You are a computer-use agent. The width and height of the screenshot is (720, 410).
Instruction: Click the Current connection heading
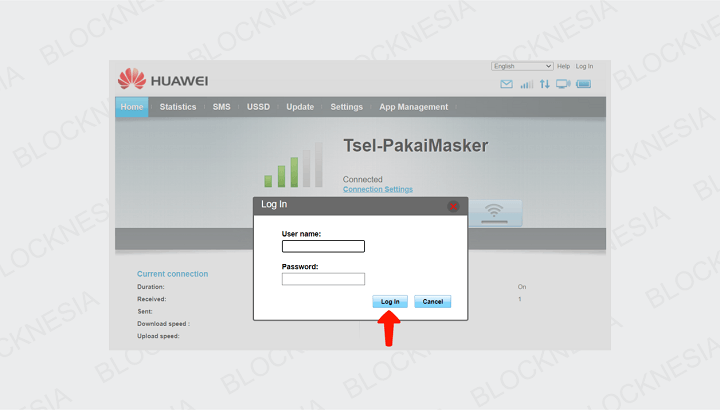click(x=173, y=274)
